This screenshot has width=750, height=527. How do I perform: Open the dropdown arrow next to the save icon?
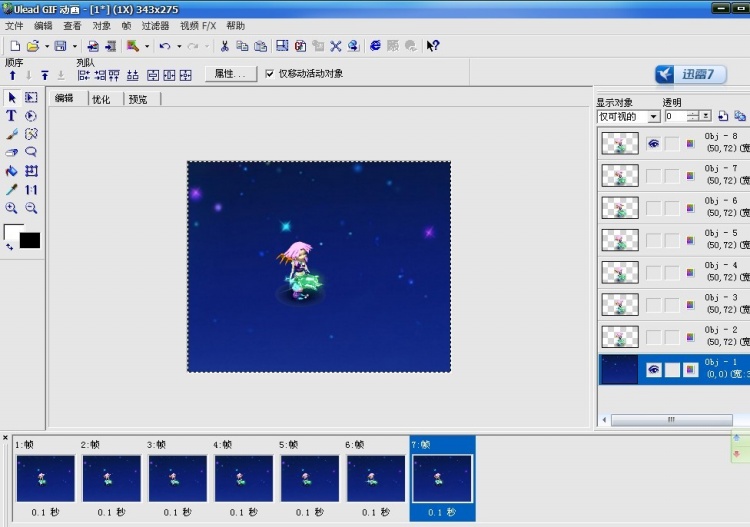point(75,46)
